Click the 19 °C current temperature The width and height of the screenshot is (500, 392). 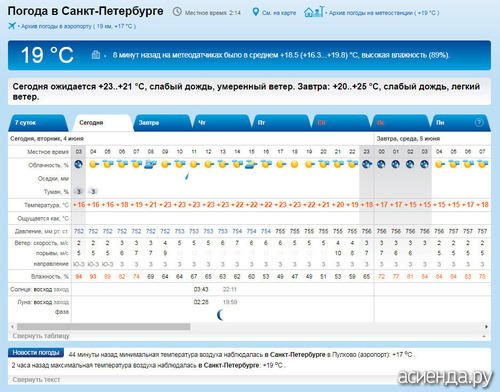coord(47,55)
